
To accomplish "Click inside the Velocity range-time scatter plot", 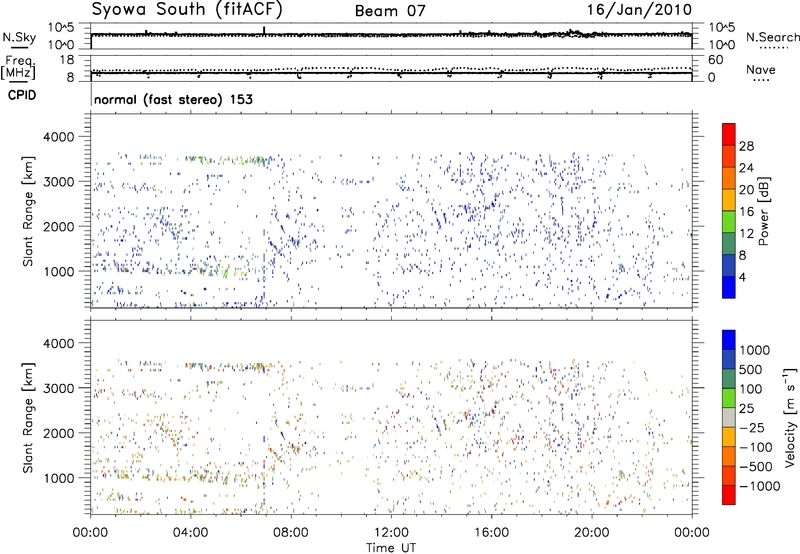I will tap(391, 417).
